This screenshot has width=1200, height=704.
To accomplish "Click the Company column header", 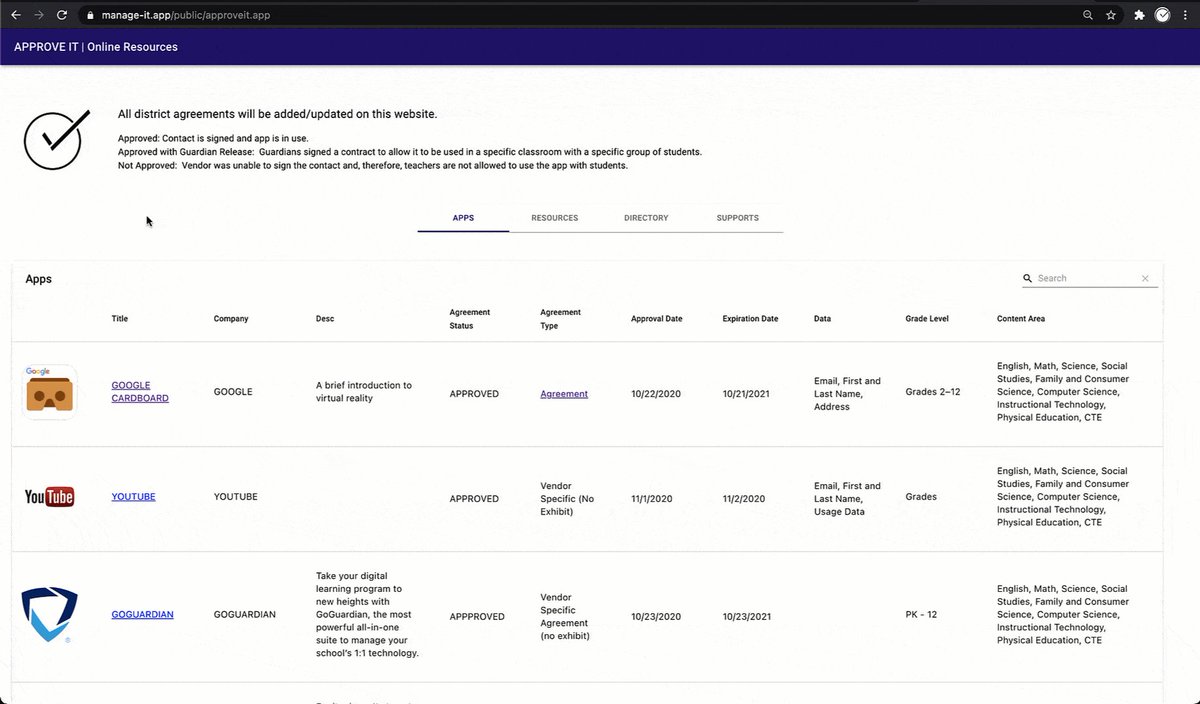I will point(231,319).
